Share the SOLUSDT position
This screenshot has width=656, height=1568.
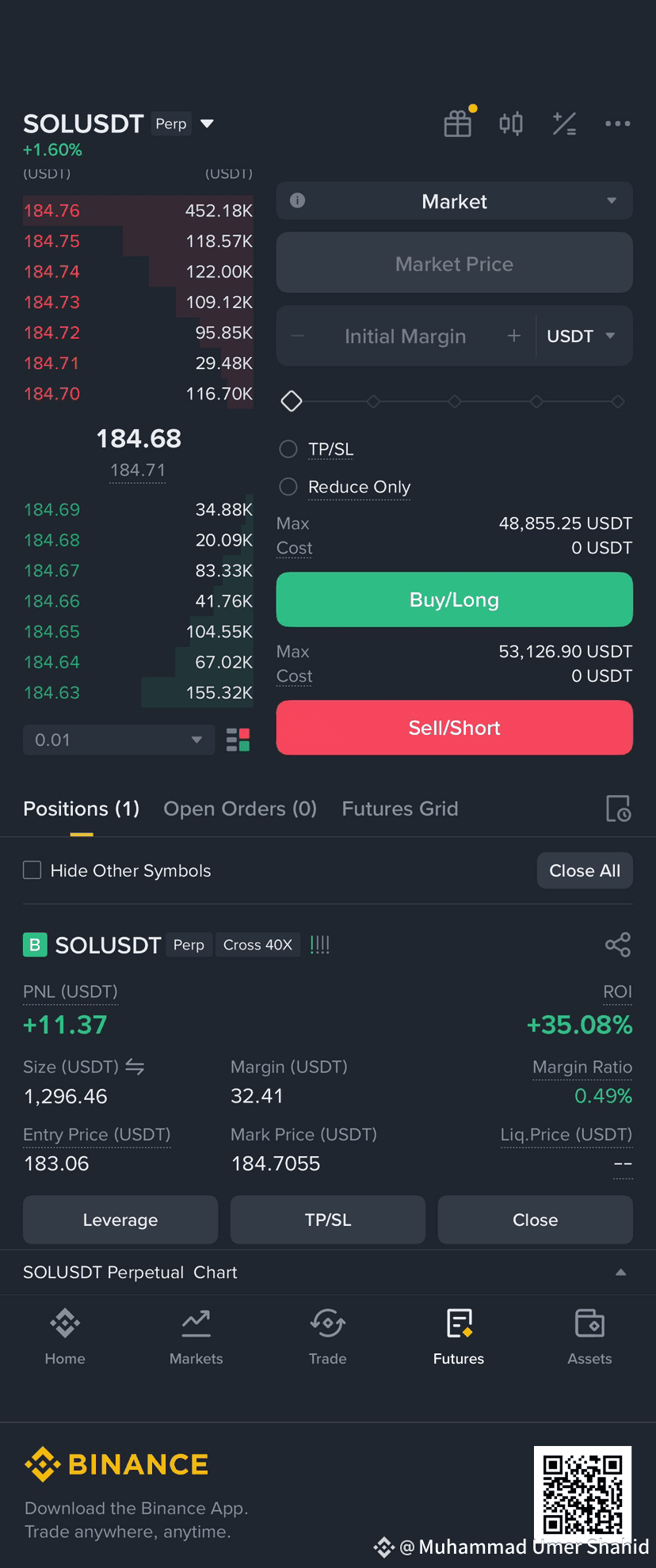[618, 945]
